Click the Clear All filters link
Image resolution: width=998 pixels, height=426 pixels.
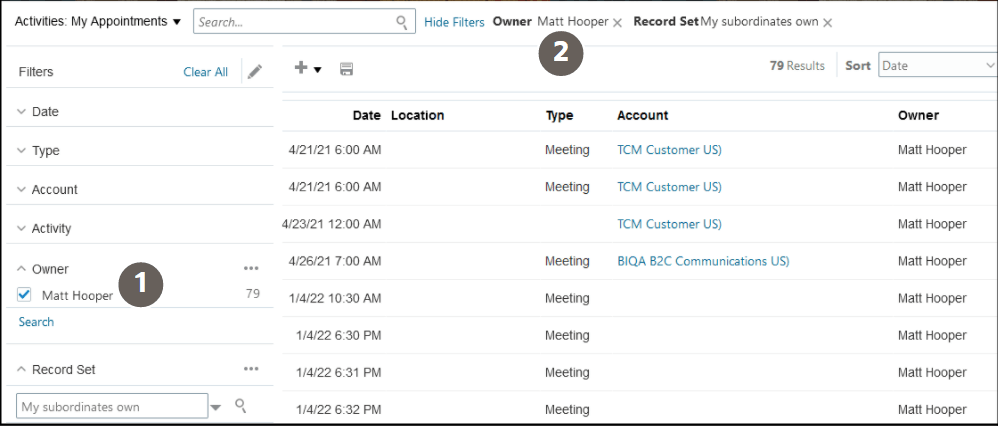click(x=205, y=72)
